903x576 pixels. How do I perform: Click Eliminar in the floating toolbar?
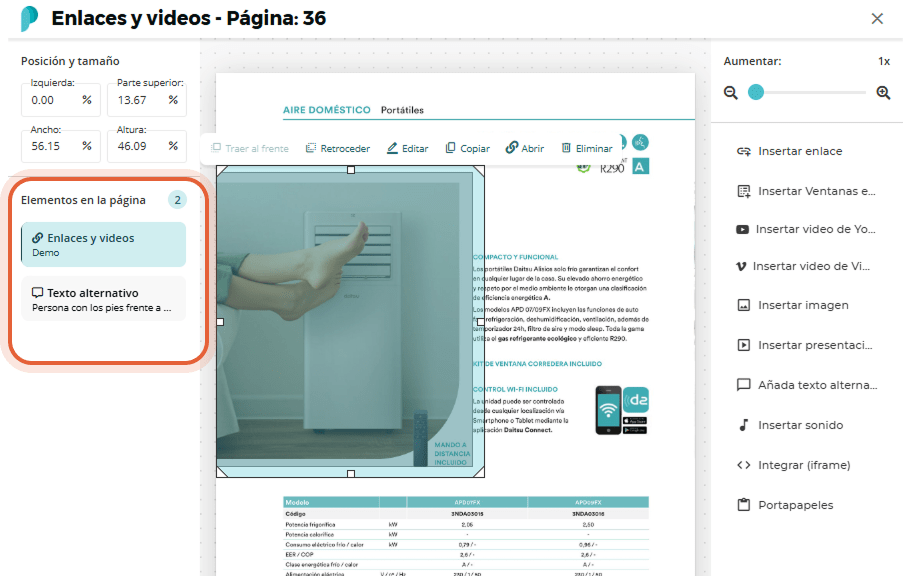[587, 149]
